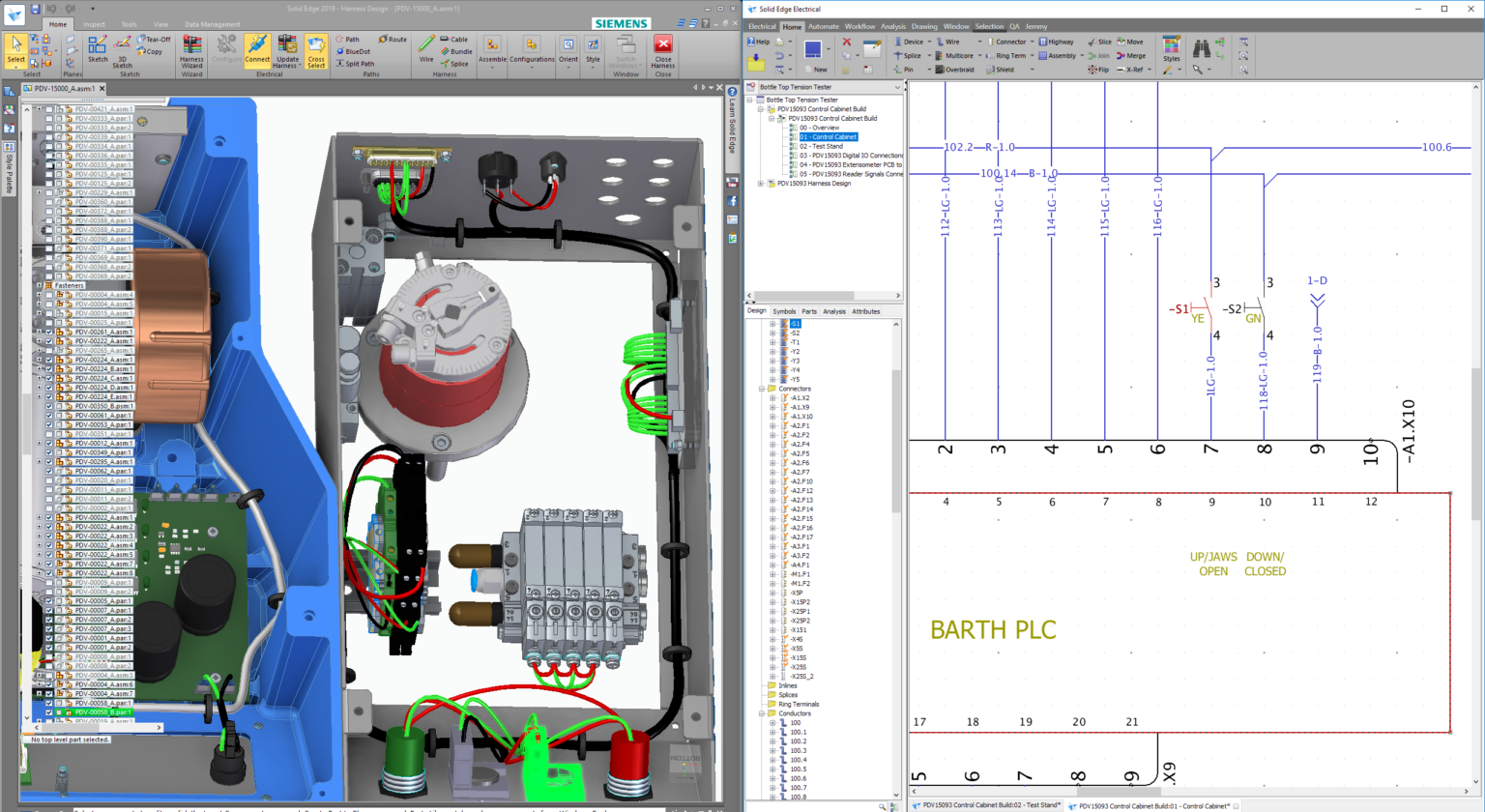Uncheck visibility of PDV-00261_A.asm:1
This screenshot has width=1485, height=812.
click(x=49, y=332)
